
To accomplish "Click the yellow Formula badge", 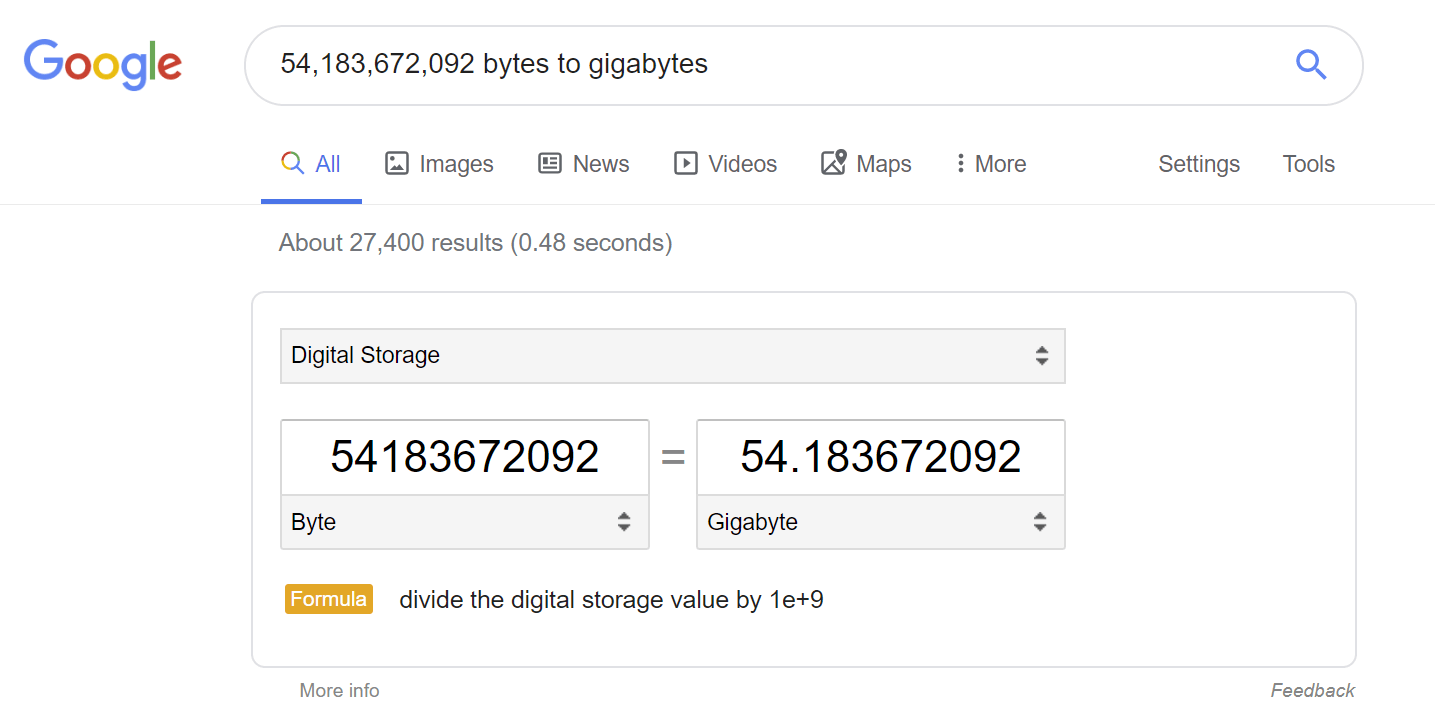I will point(329,599).
